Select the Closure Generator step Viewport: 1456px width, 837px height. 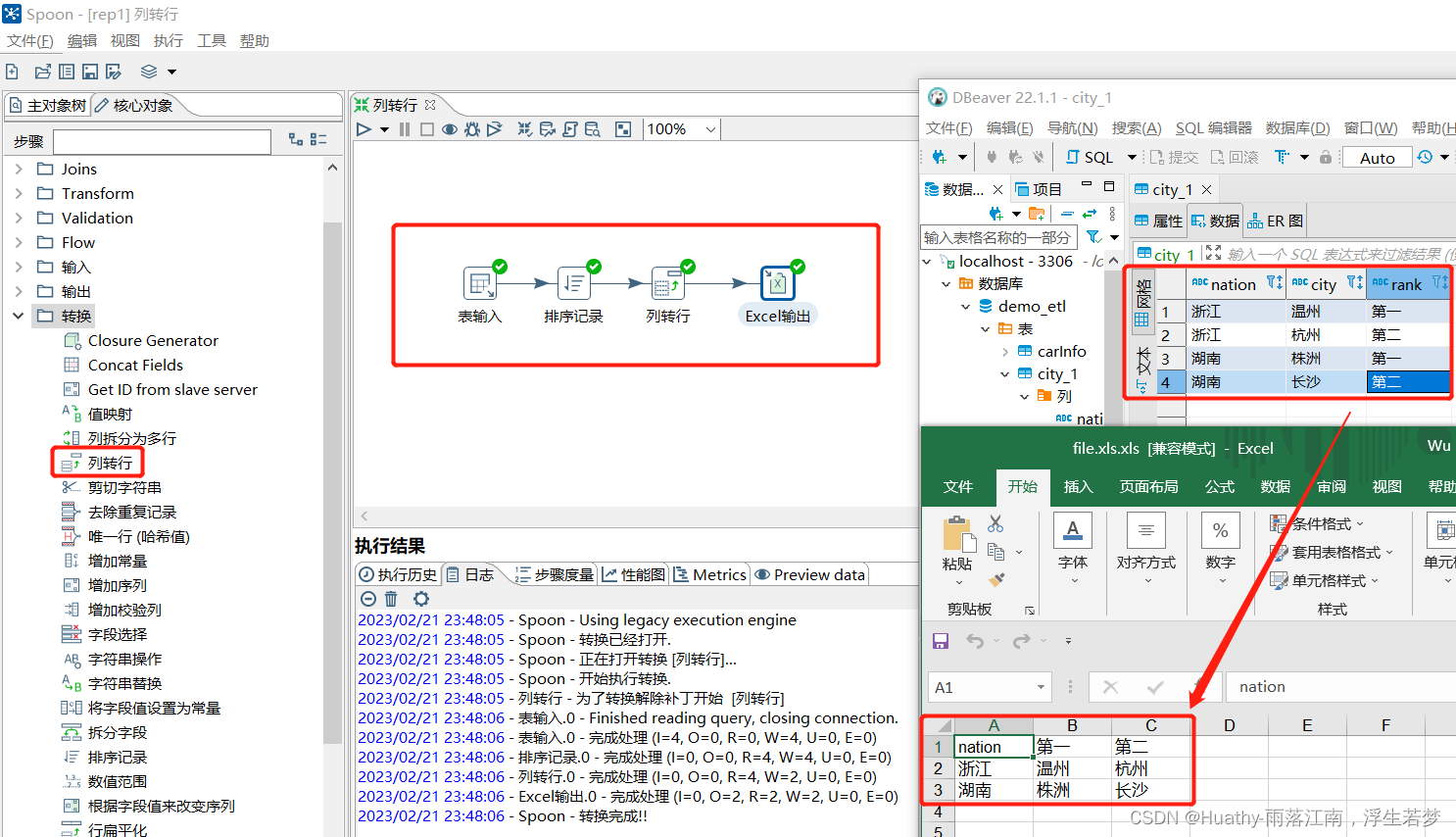(x=153, y=341)
